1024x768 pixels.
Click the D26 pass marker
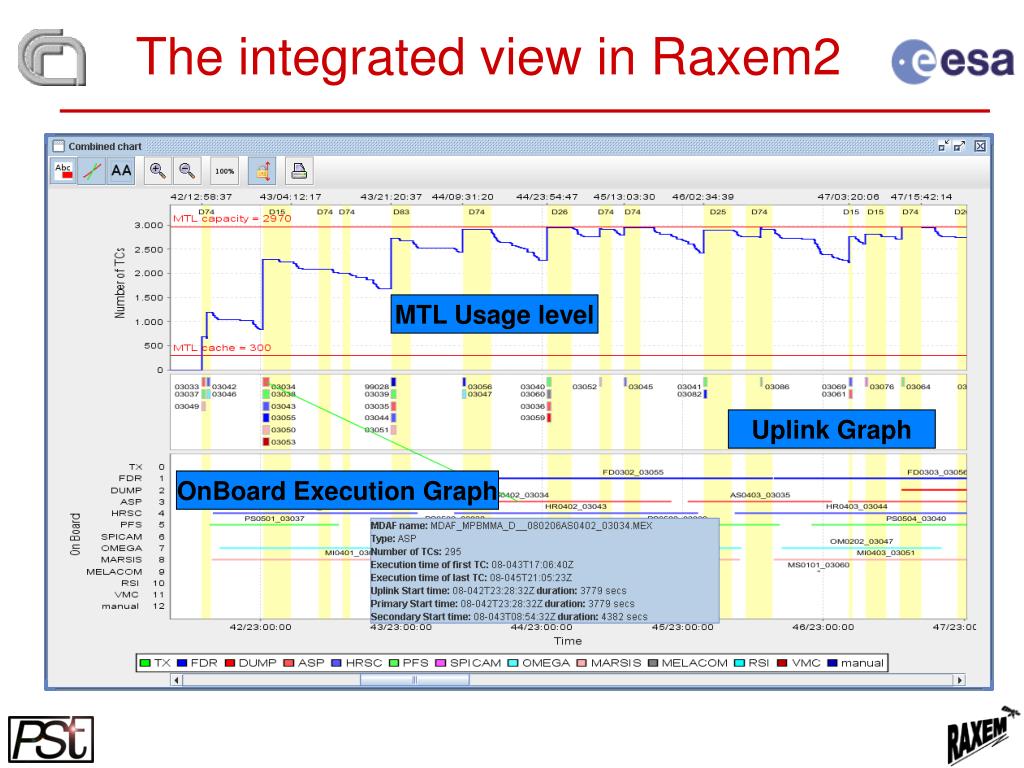(x=560, y=212)
